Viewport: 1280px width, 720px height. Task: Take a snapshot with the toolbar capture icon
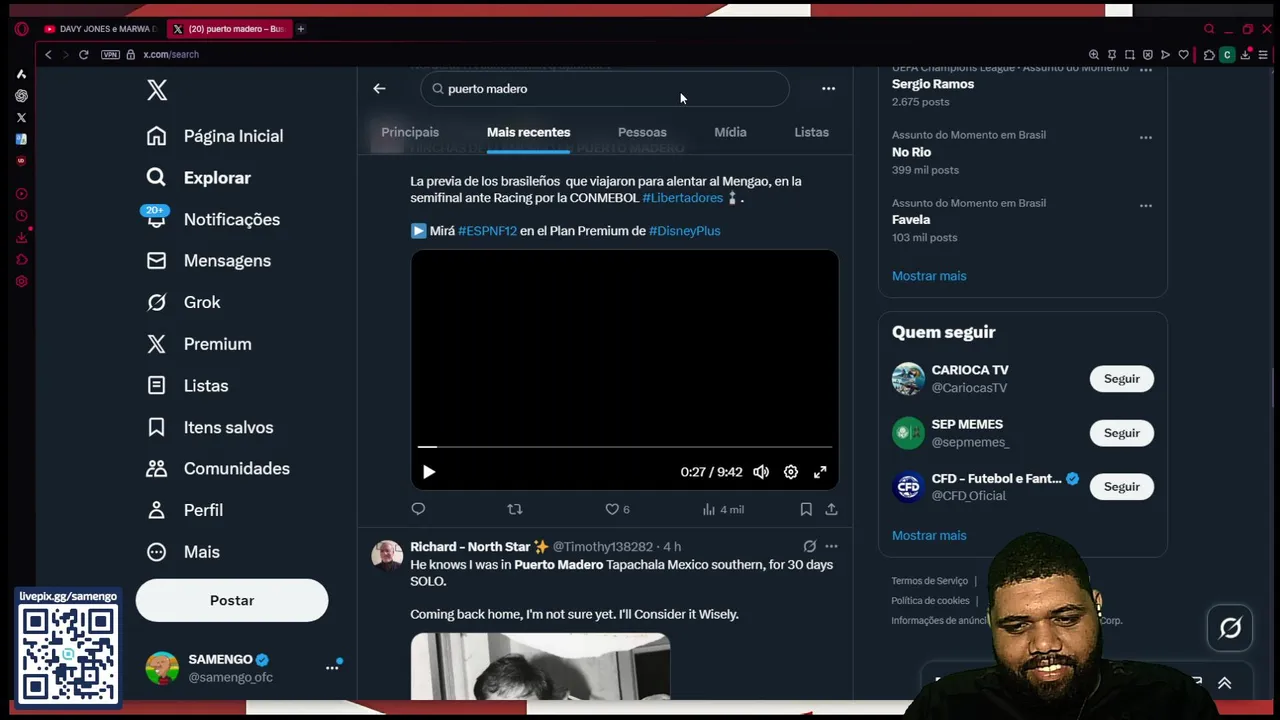point(1130,55)
